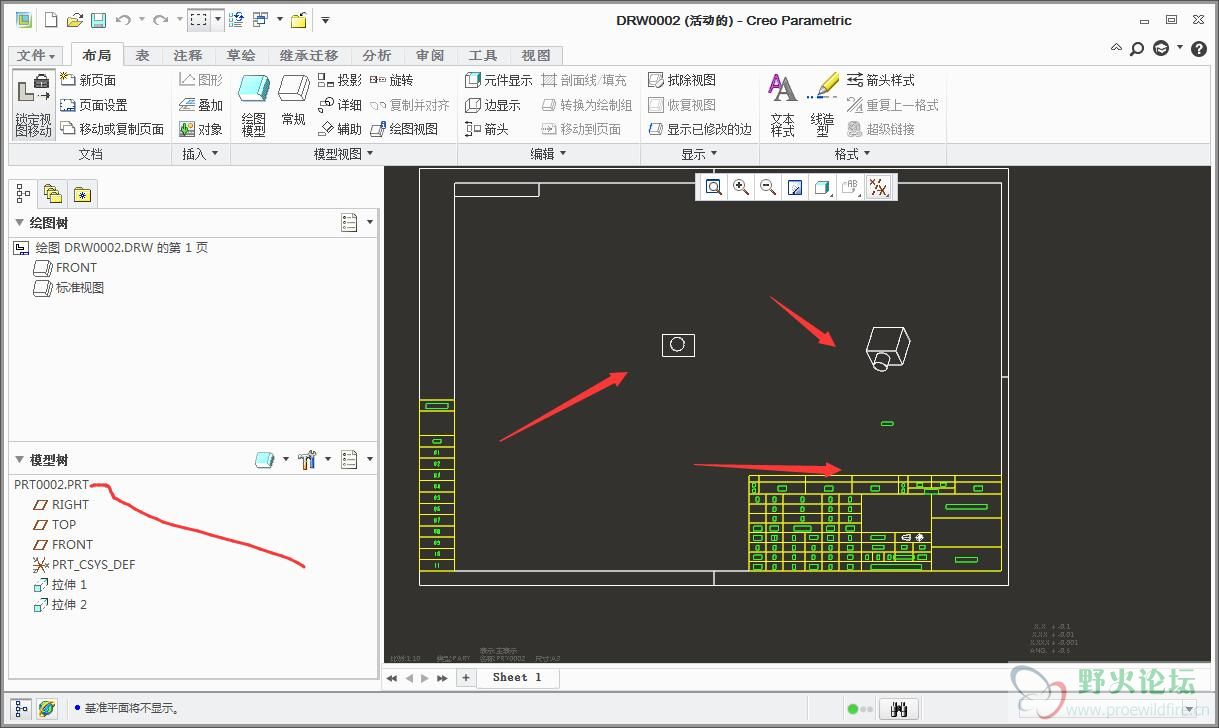
Task: Switch to the 审阅 review tab
Action: (430, 56)
